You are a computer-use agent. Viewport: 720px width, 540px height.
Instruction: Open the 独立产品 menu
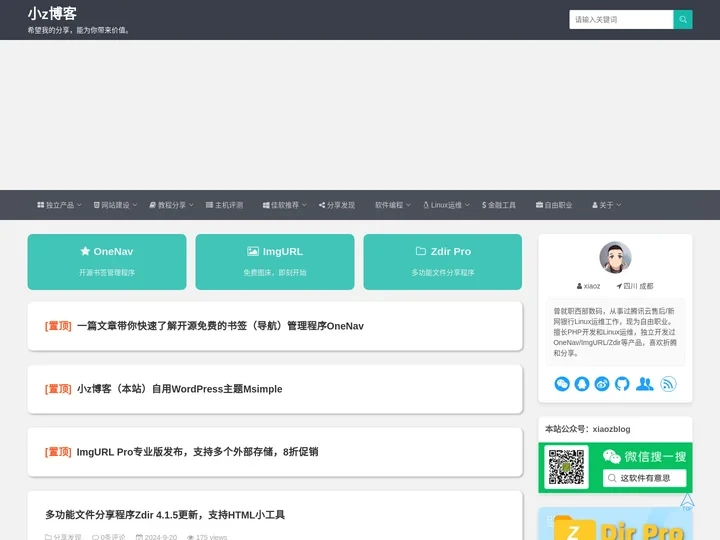(x=60, y=205)
